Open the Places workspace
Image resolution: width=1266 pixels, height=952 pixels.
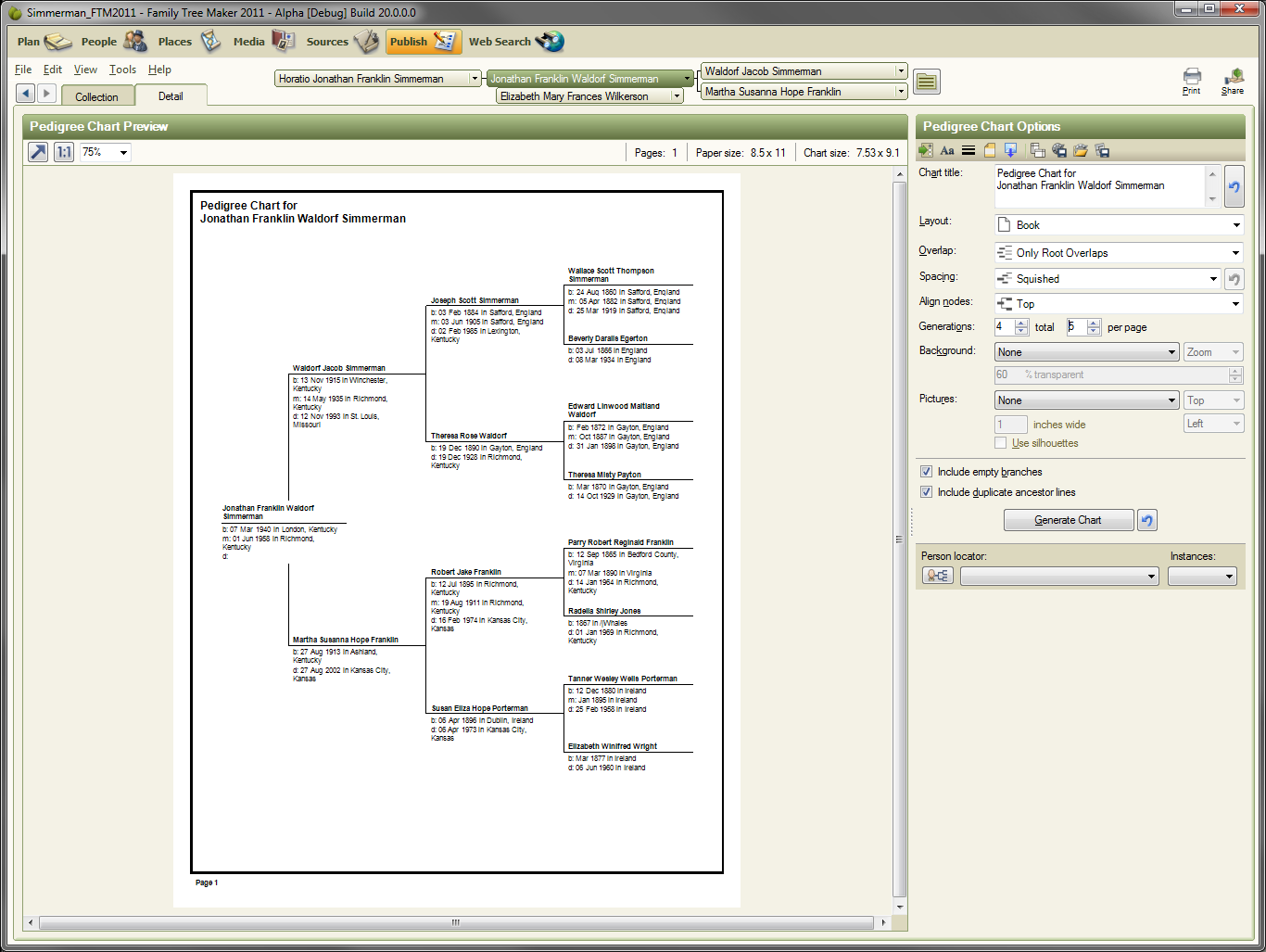pyautogui.click(x=189, y=42)
